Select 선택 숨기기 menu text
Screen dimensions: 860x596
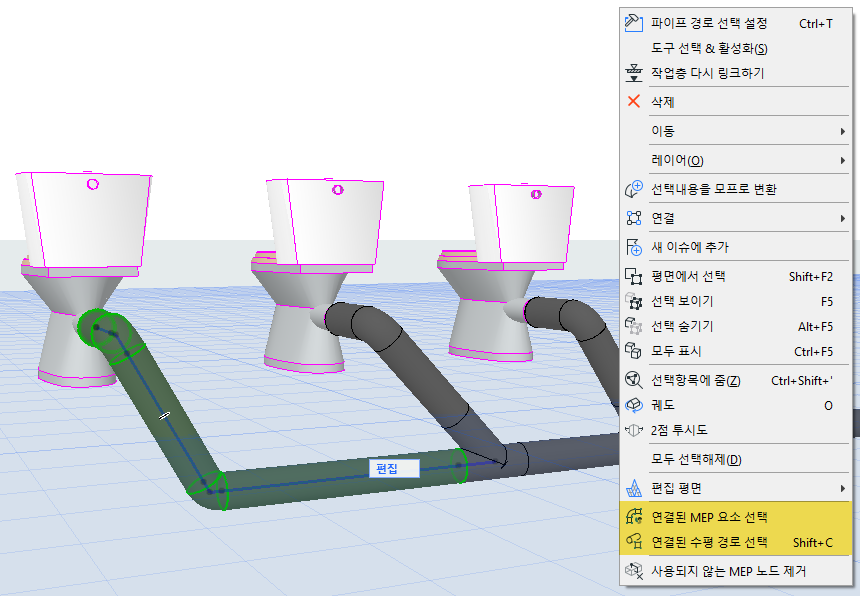point(682,326)
